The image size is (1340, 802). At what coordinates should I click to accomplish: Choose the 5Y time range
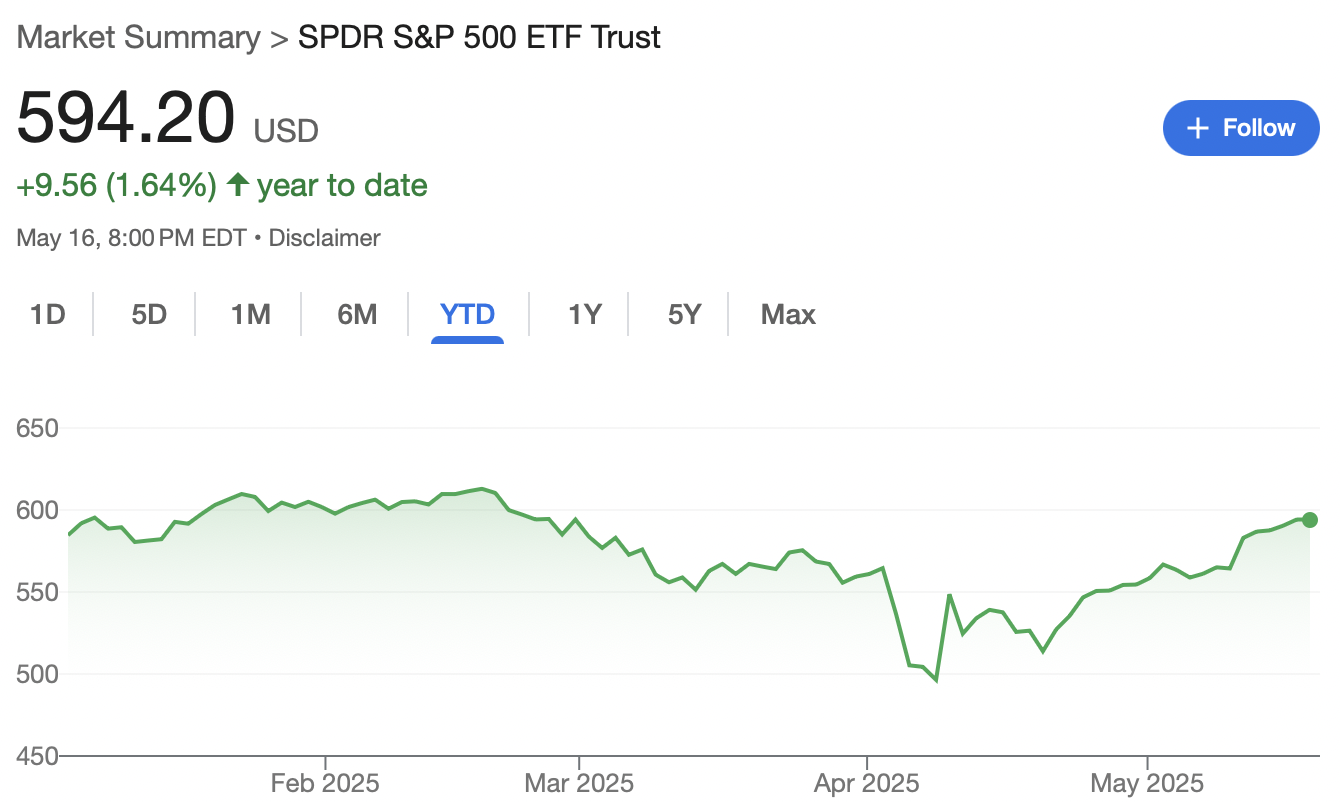pos(685,315)
